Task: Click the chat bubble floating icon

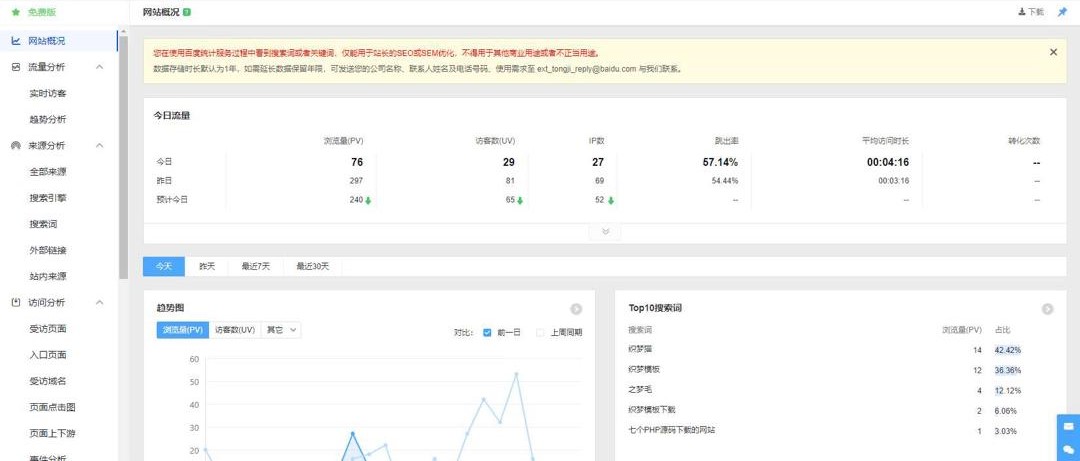Action: pos(1068,450)
